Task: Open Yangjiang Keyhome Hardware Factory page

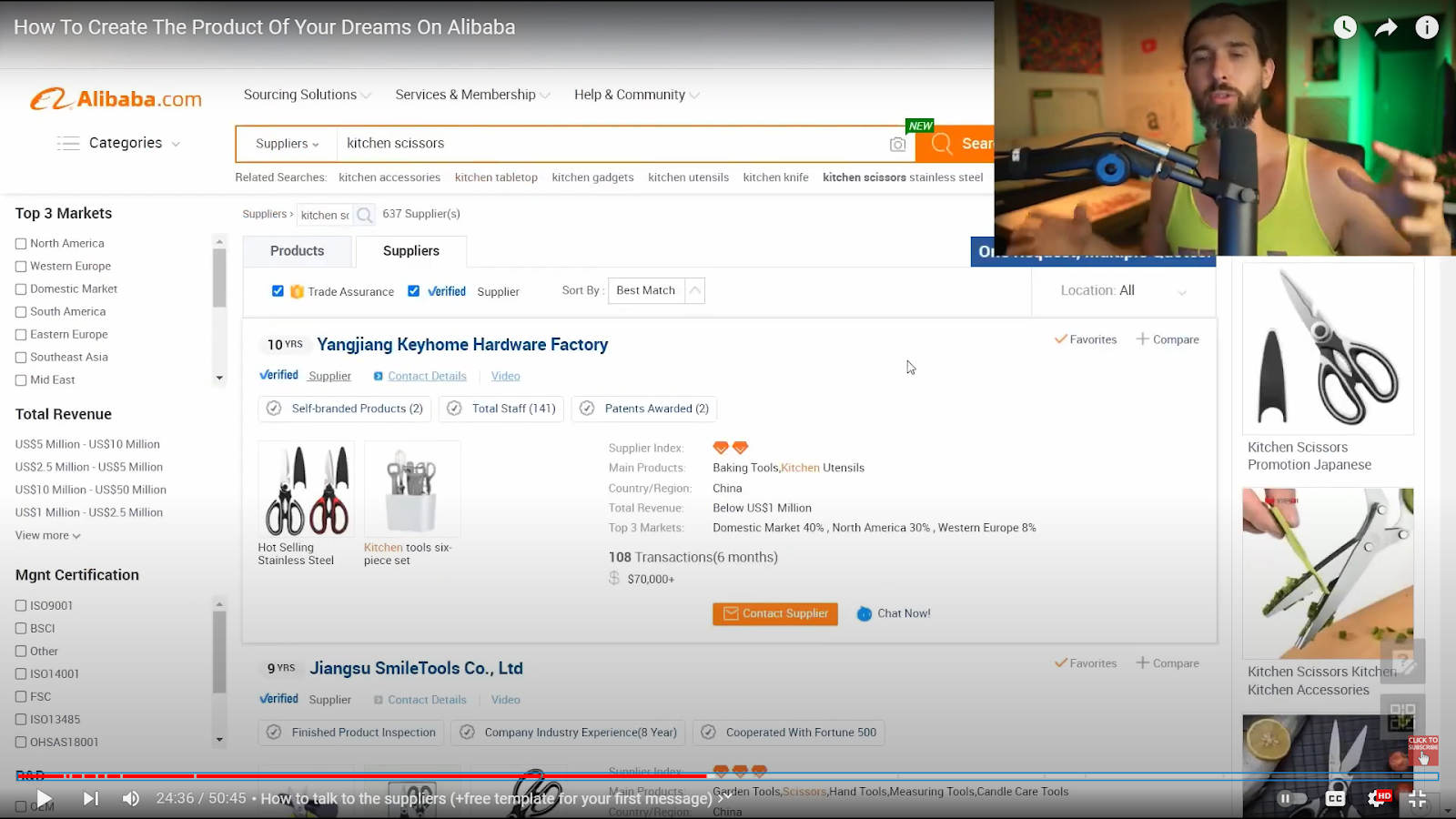Action: pyautogui.click(x=462, y=345)
